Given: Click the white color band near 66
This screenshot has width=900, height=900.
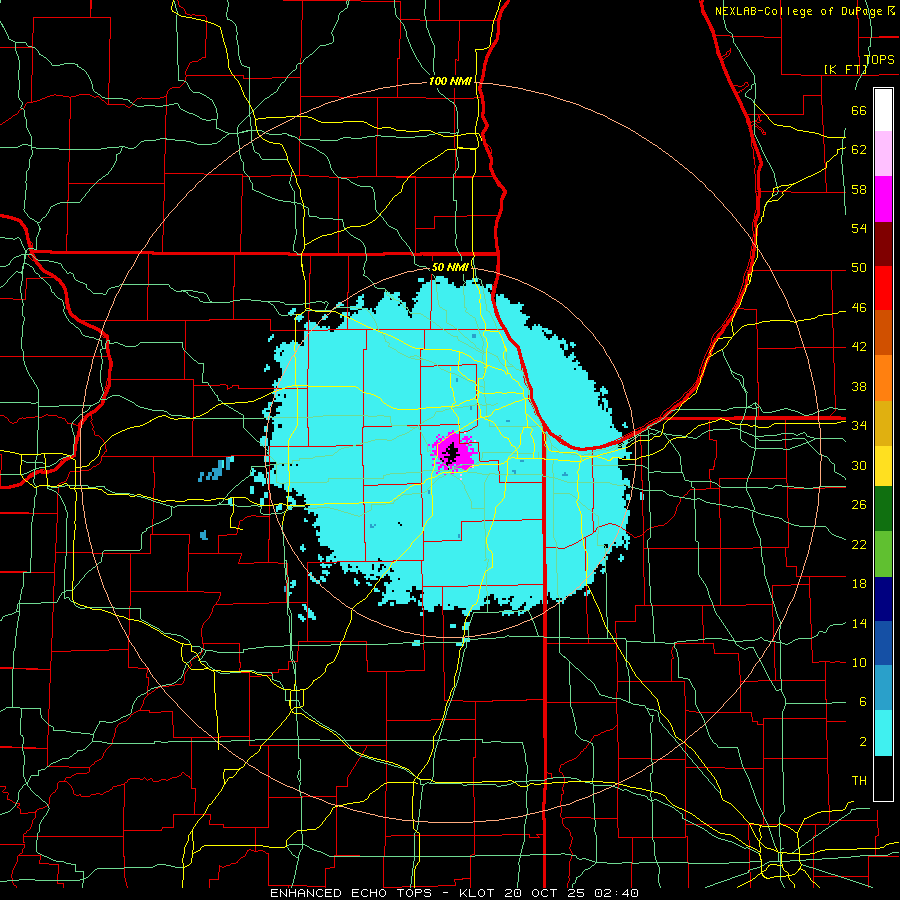Looking at the screenshot, I should point(883,110).
